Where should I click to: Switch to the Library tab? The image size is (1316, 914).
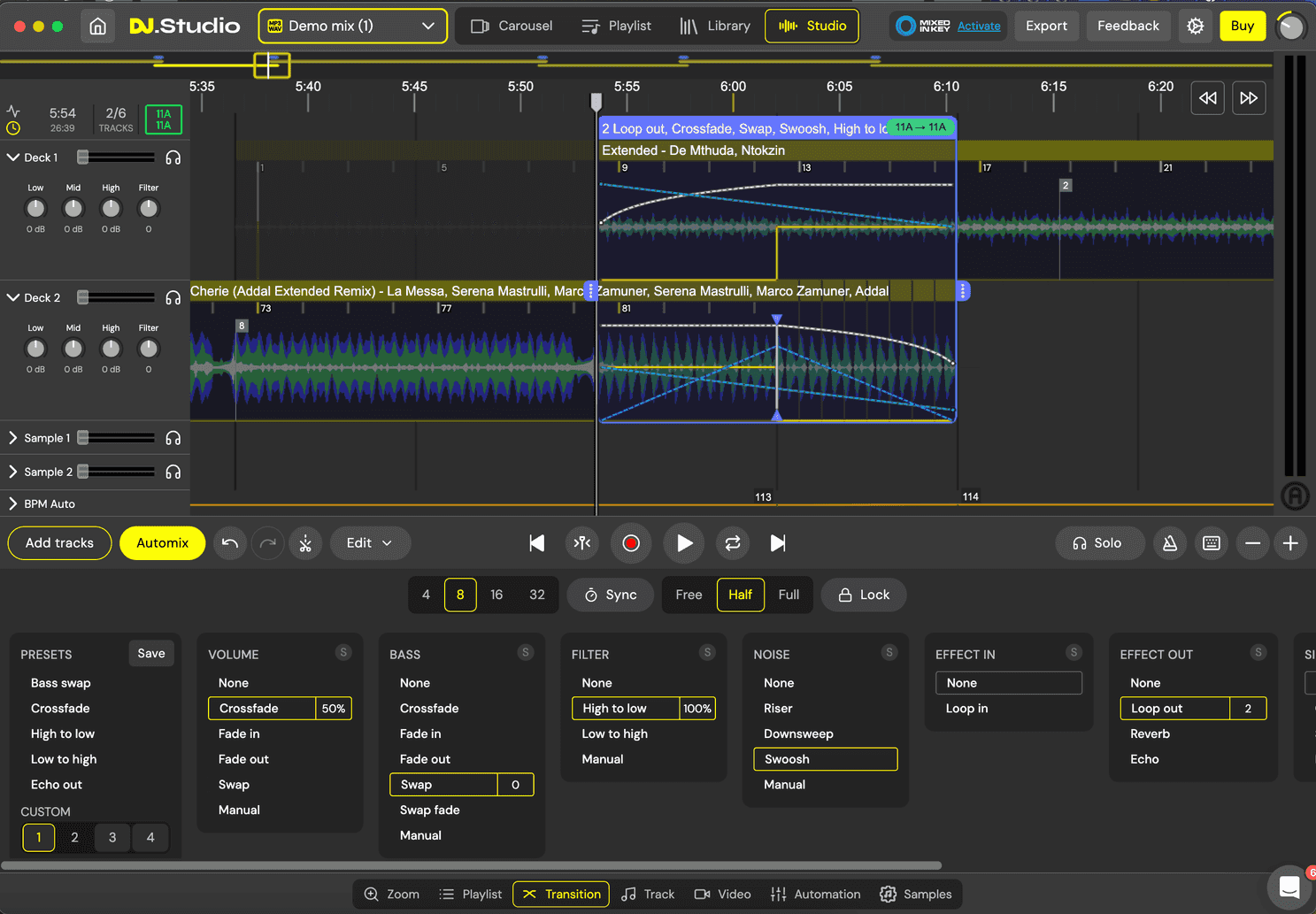pyautogui.click(x=715, y=27)
